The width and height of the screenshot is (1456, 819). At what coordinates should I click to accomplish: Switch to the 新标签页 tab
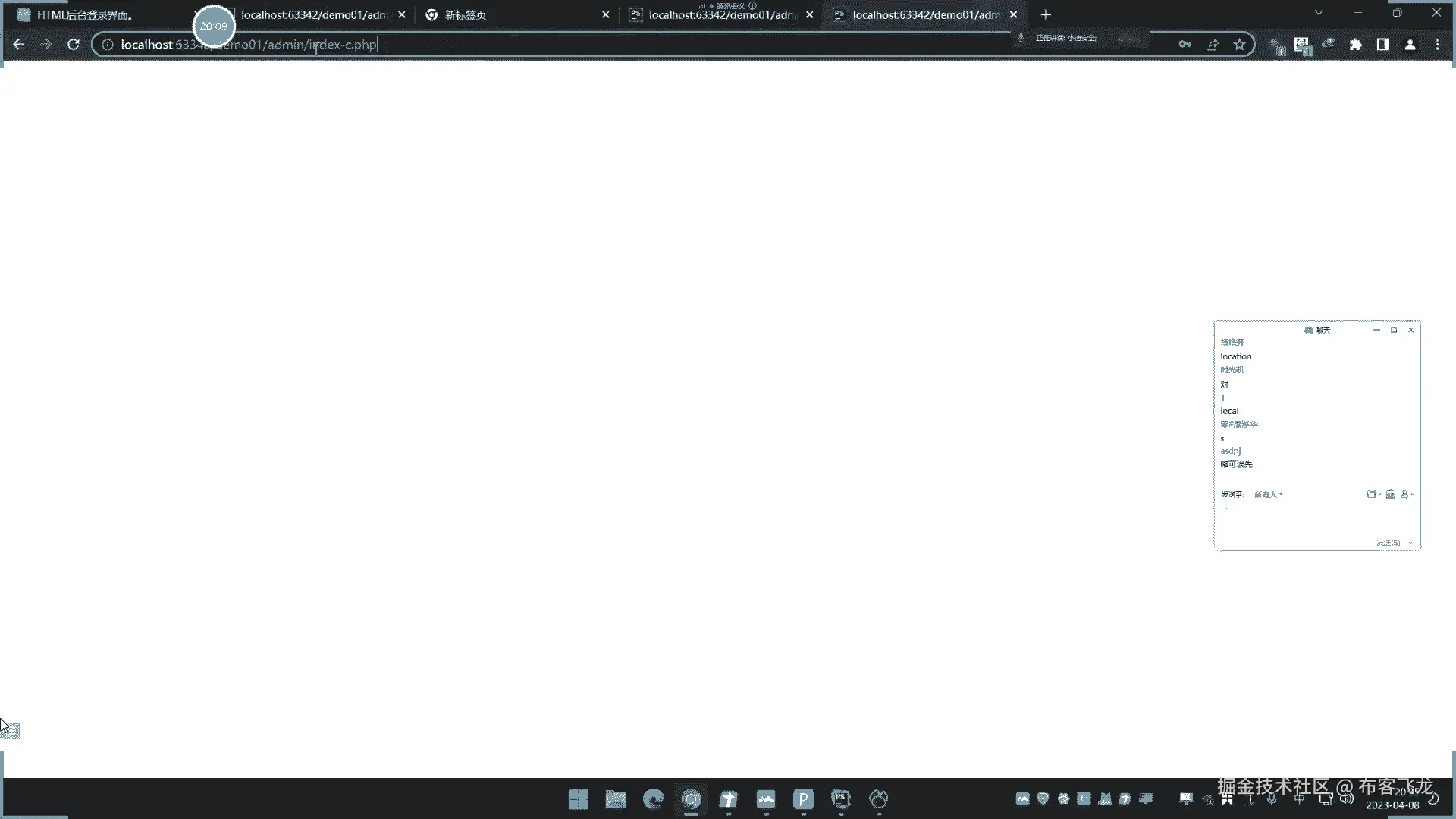point(466,15)
